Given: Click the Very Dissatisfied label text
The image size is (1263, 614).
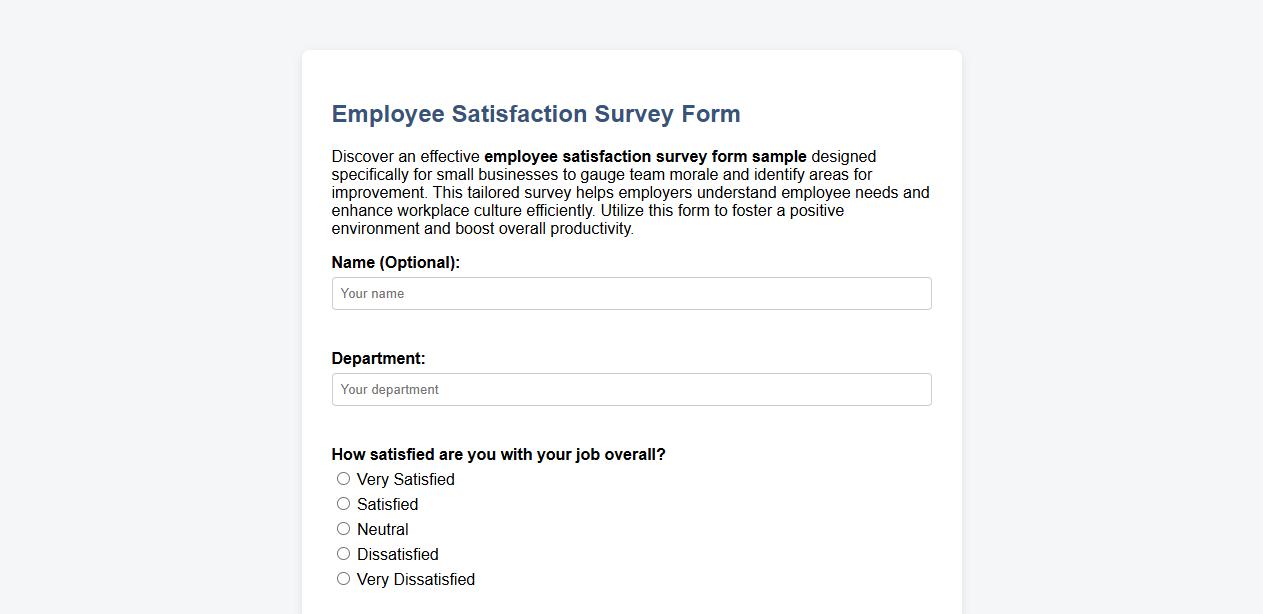Looking at the screenshot, I should 415,579.
